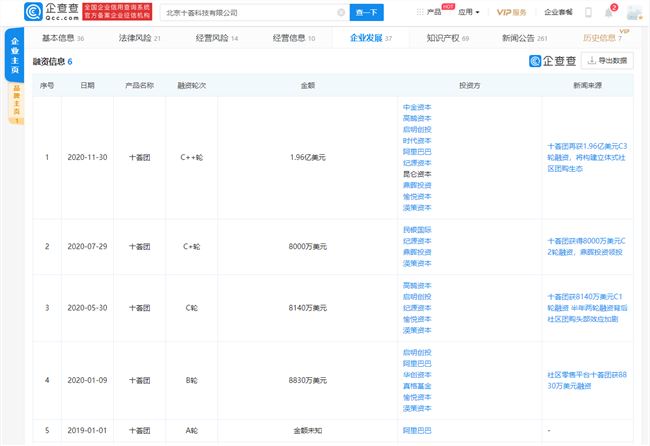Select the 品牌主页 side tab
Image resolution: width=650 pixels, height=446 pixels.
tap(16, 104)
